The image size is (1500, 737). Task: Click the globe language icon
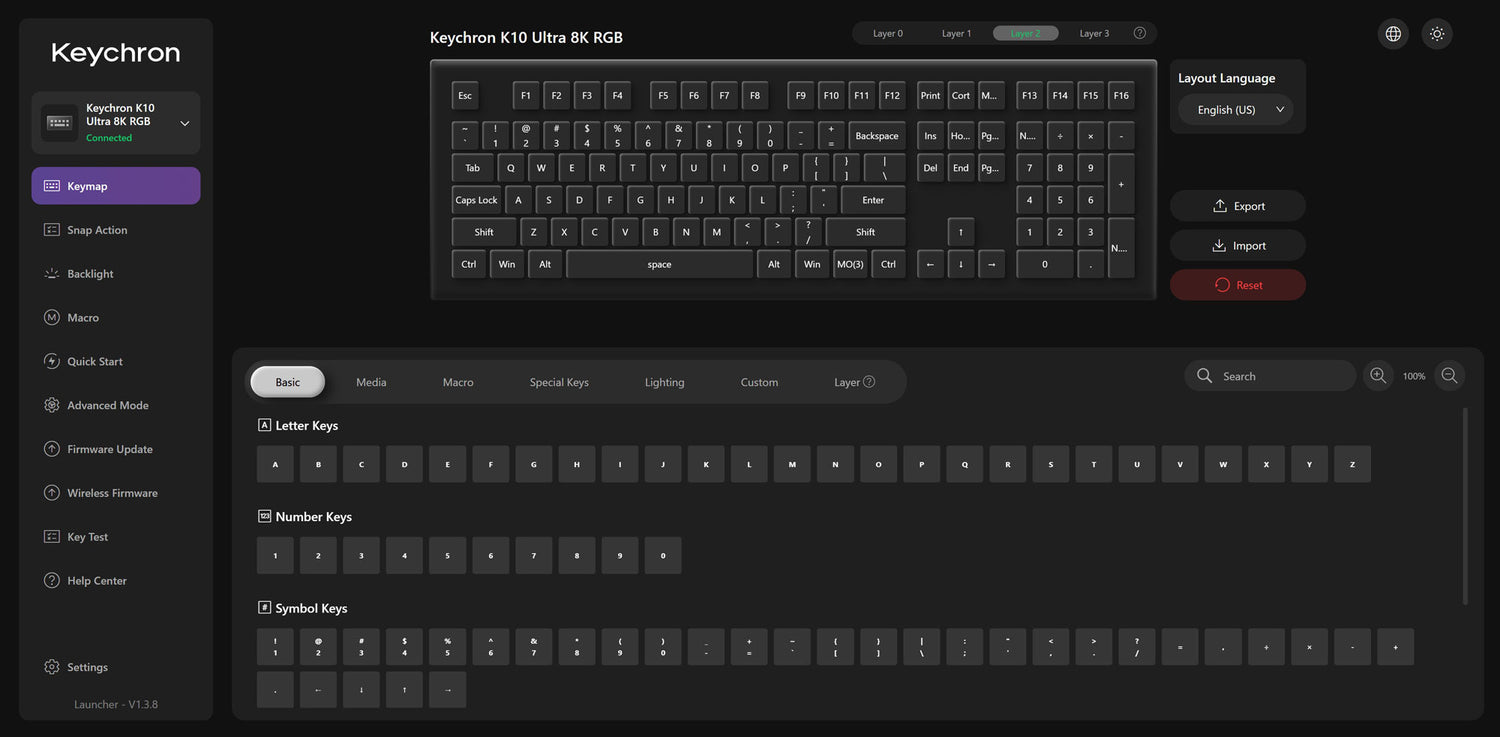(1393, 34)
